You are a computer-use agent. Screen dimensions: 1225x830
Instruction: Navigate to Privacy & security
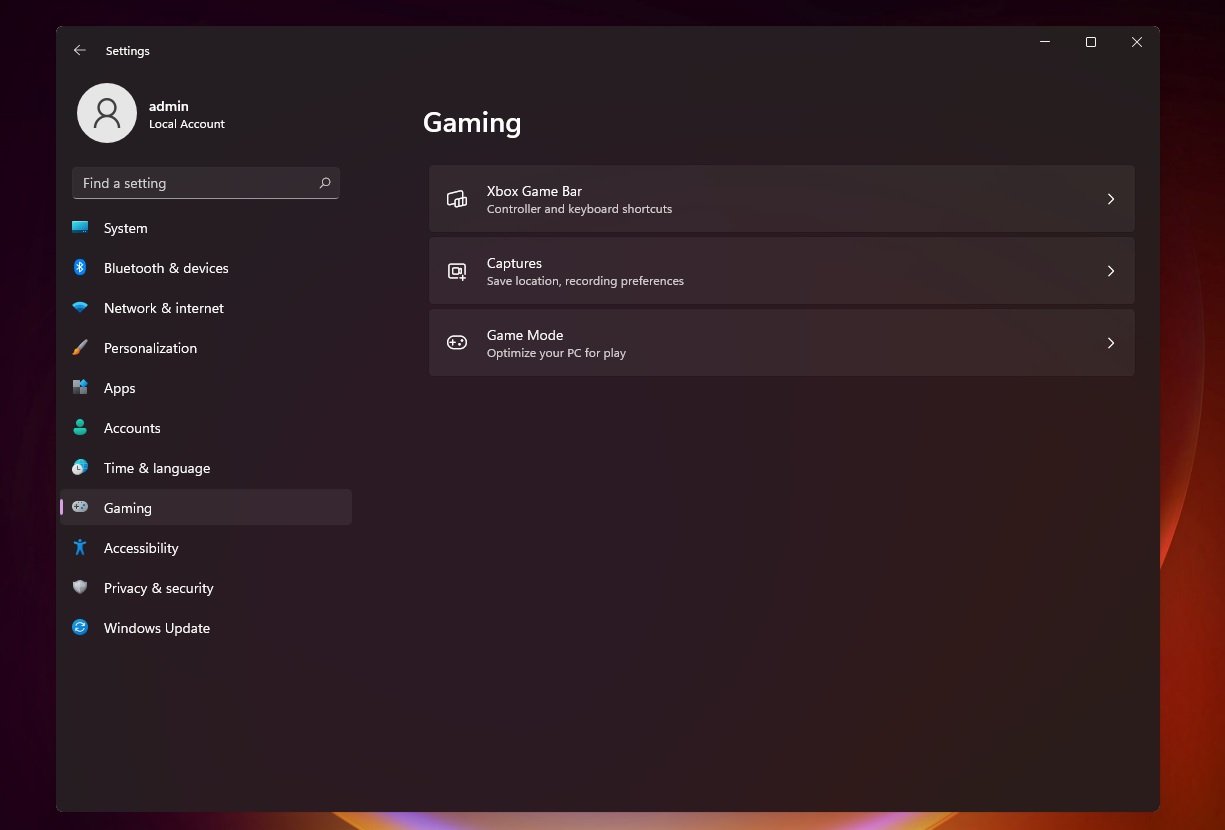point(206,588)
